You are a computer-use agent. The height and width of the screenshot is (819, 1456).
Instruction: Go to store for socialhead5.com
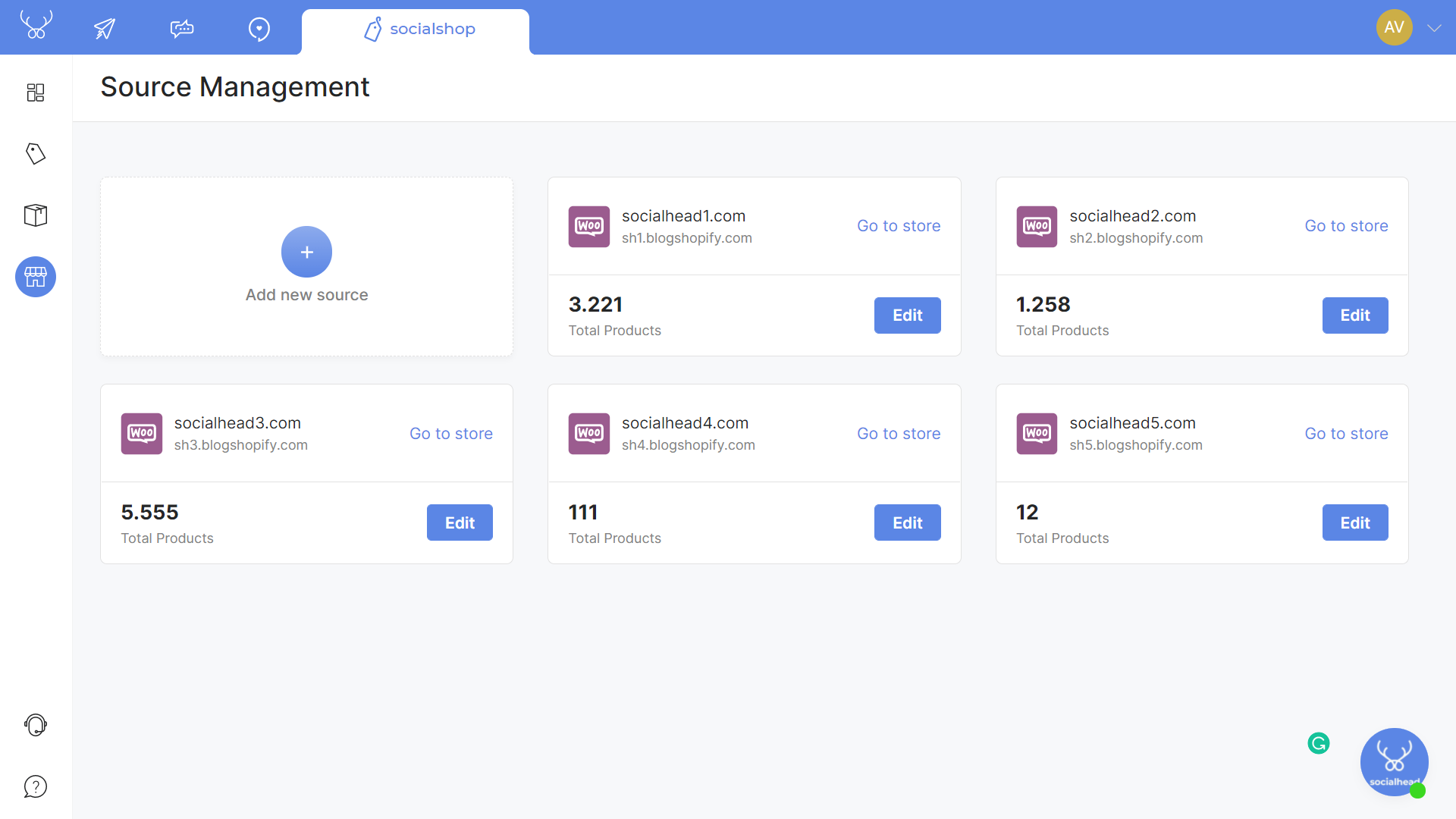click(1346, 434)
